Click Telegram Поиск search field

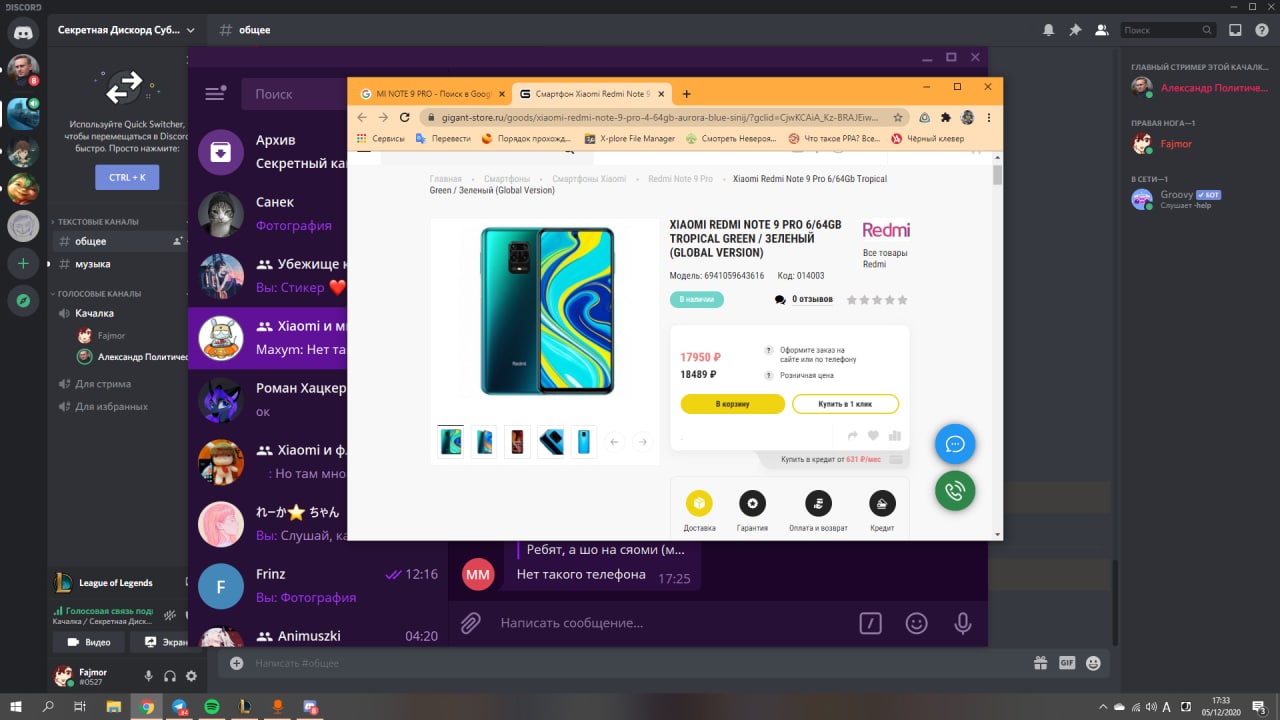click(x=294, y=94)
